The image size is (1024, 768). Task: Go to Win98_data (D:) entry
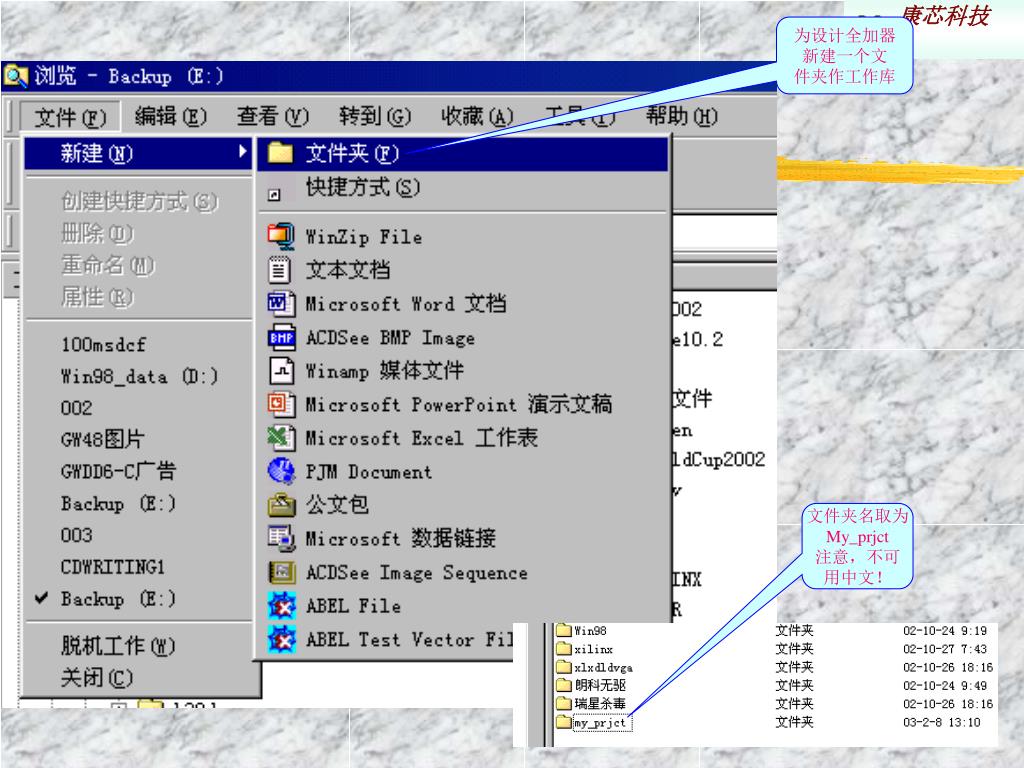coord(138,376)
